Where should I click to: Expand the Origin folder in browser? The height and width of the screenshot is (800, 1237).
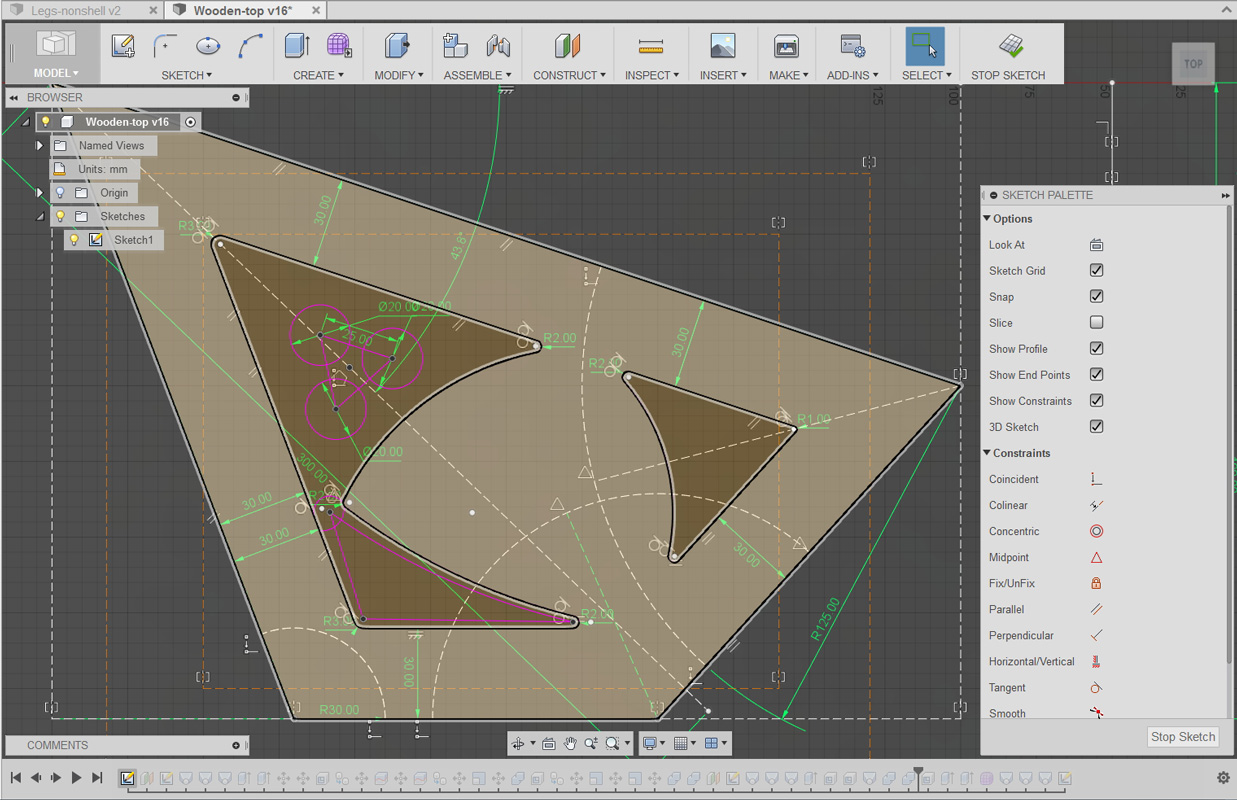pos(40,193)
